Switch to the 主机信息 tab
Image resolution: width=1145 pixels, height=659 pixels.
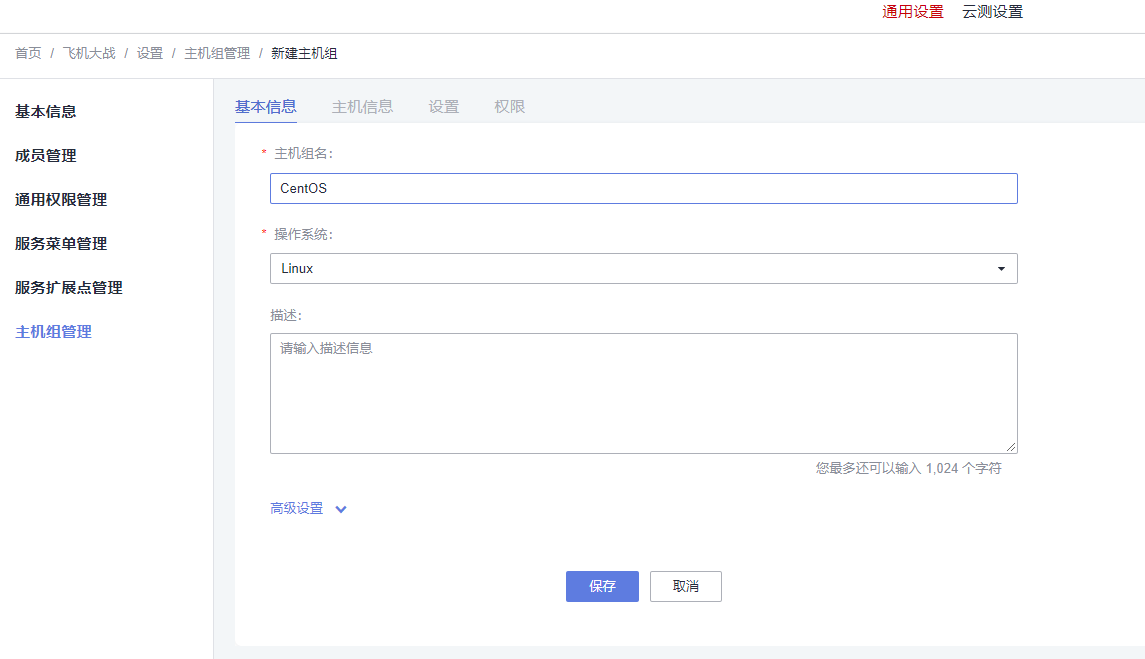click(x=362, y=107)
